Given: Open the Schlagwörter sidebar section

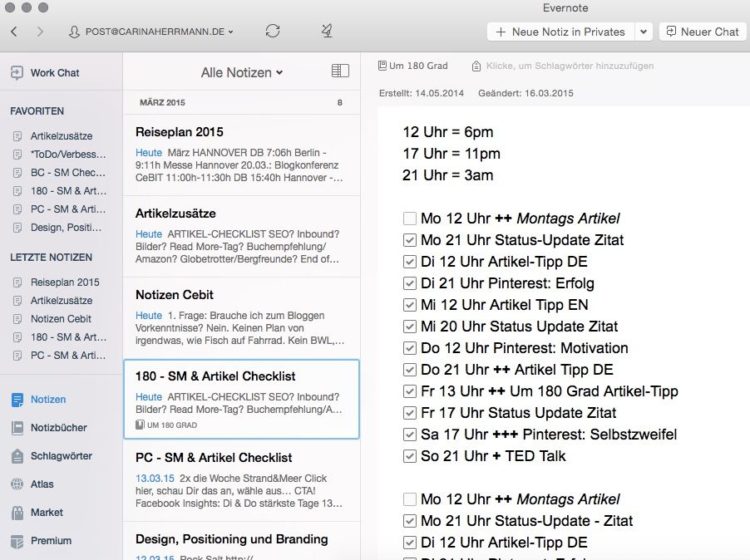Looking at the screenshot, I should click(x=51, y=456).
